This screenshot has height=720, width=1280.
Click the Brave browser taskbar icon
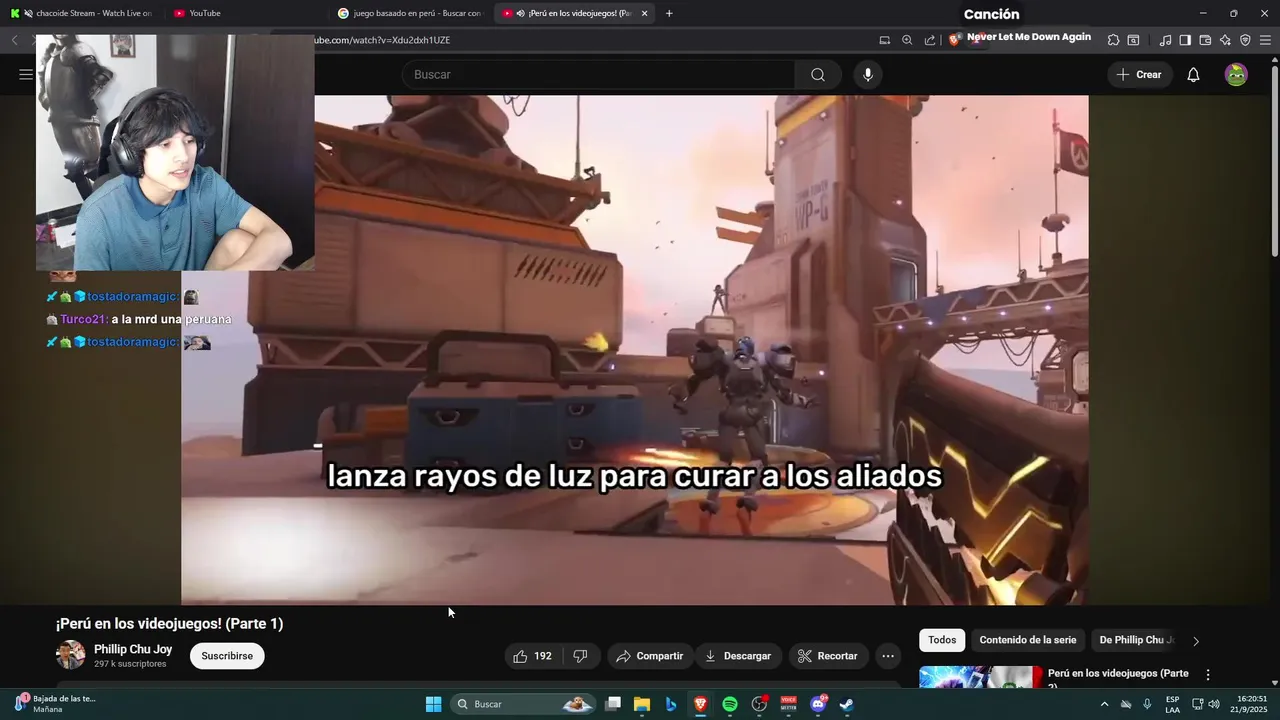point(700,704)
